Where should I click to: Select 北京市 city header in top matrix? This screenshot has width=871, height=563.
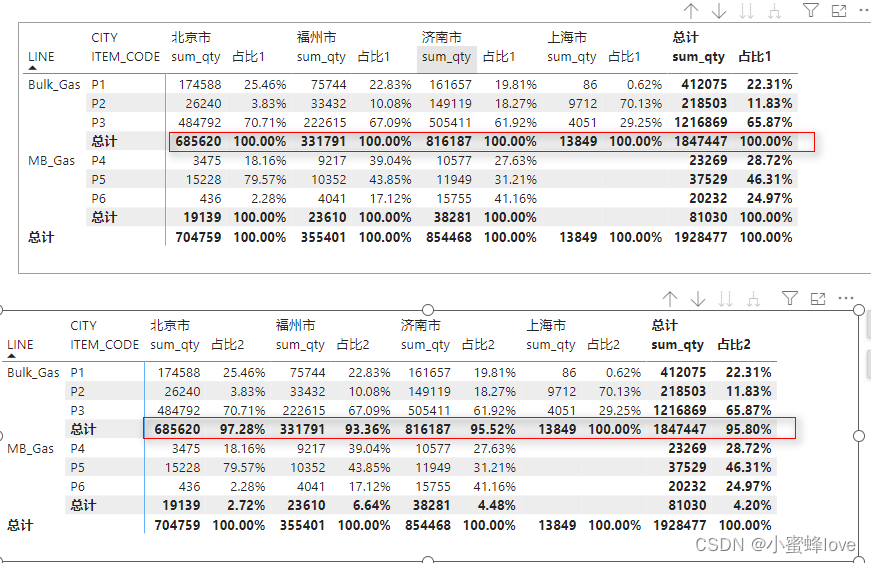191,37
